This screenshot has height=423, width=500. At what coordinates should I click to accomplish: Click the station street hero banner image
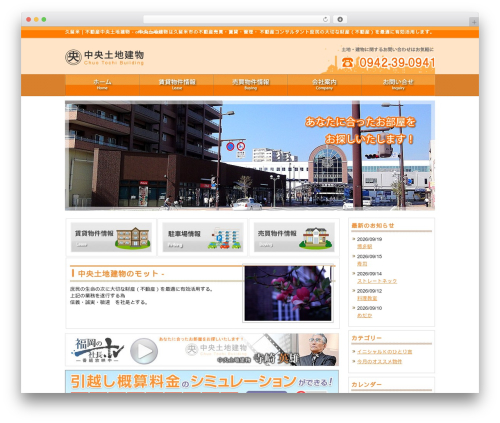click(250, 155)
